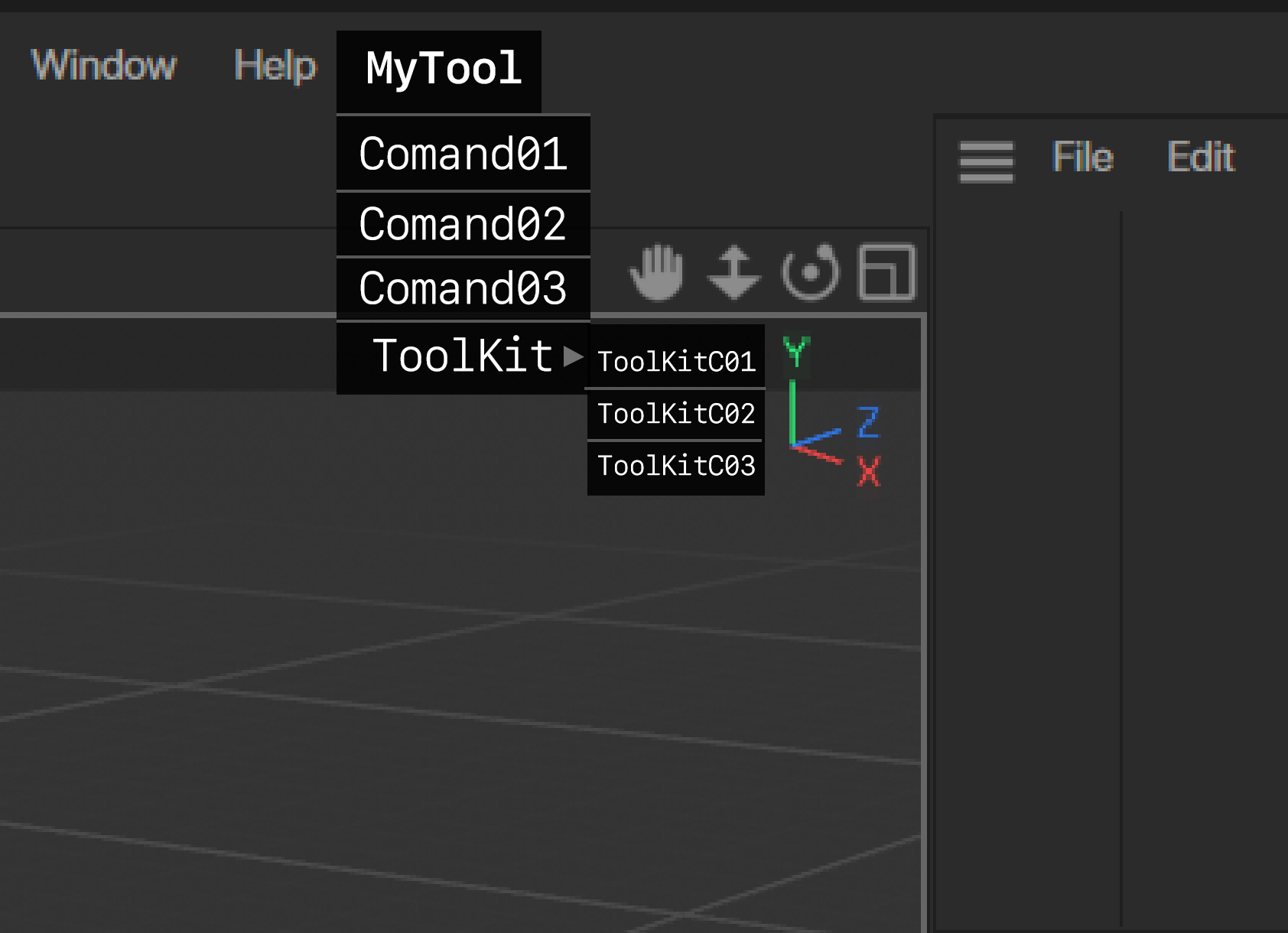Open File menu in right panel
This screenshot has height=933, width=1288.
1083,158
